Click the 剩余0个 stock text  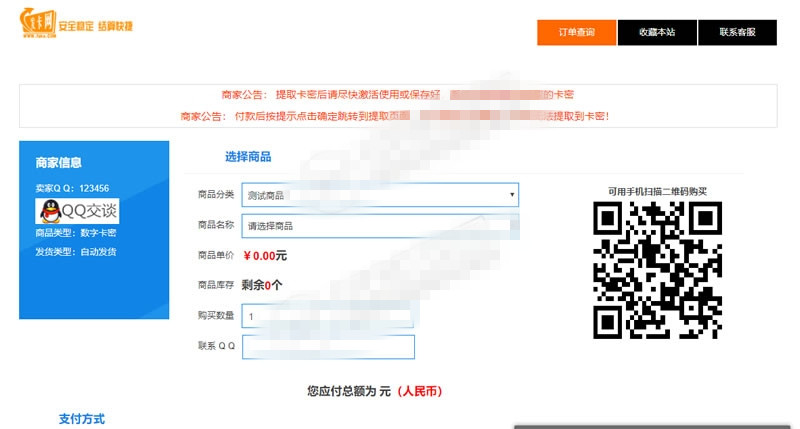(262, 285)
